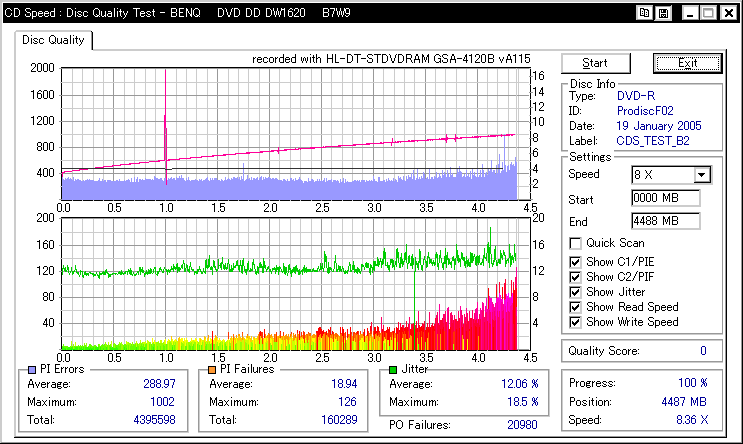The height and width of the screenshot is (444, 743).
Task: Toggle the Show C2/PIF checkbox
Action: tap(575, 276)
